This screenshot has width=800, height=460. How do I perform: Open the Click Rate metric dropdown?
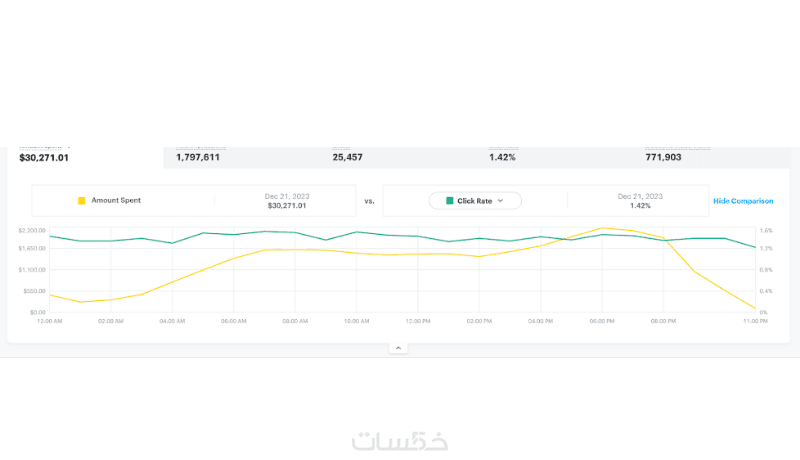(475, 201)
